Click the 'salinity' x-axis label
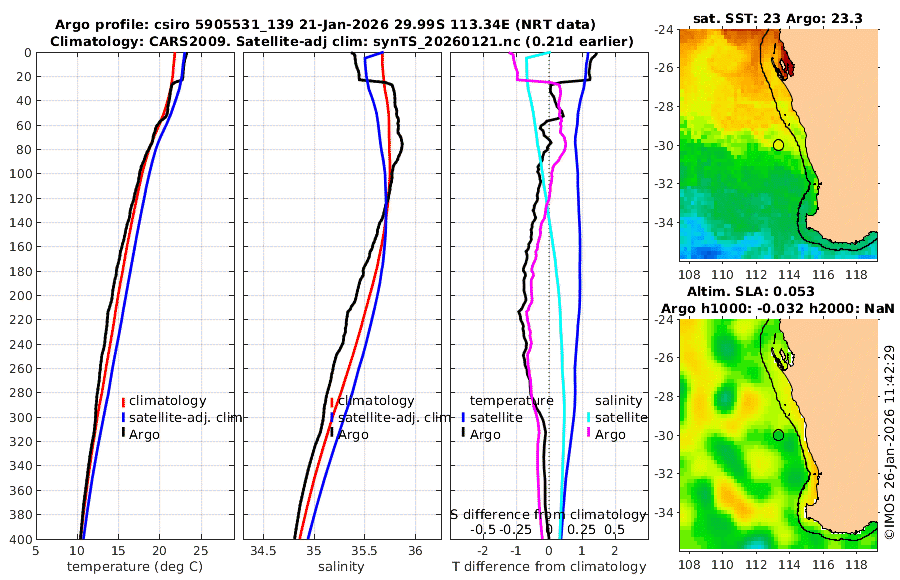The height and width of the screenshot is (580, 900). click(341, 567)
